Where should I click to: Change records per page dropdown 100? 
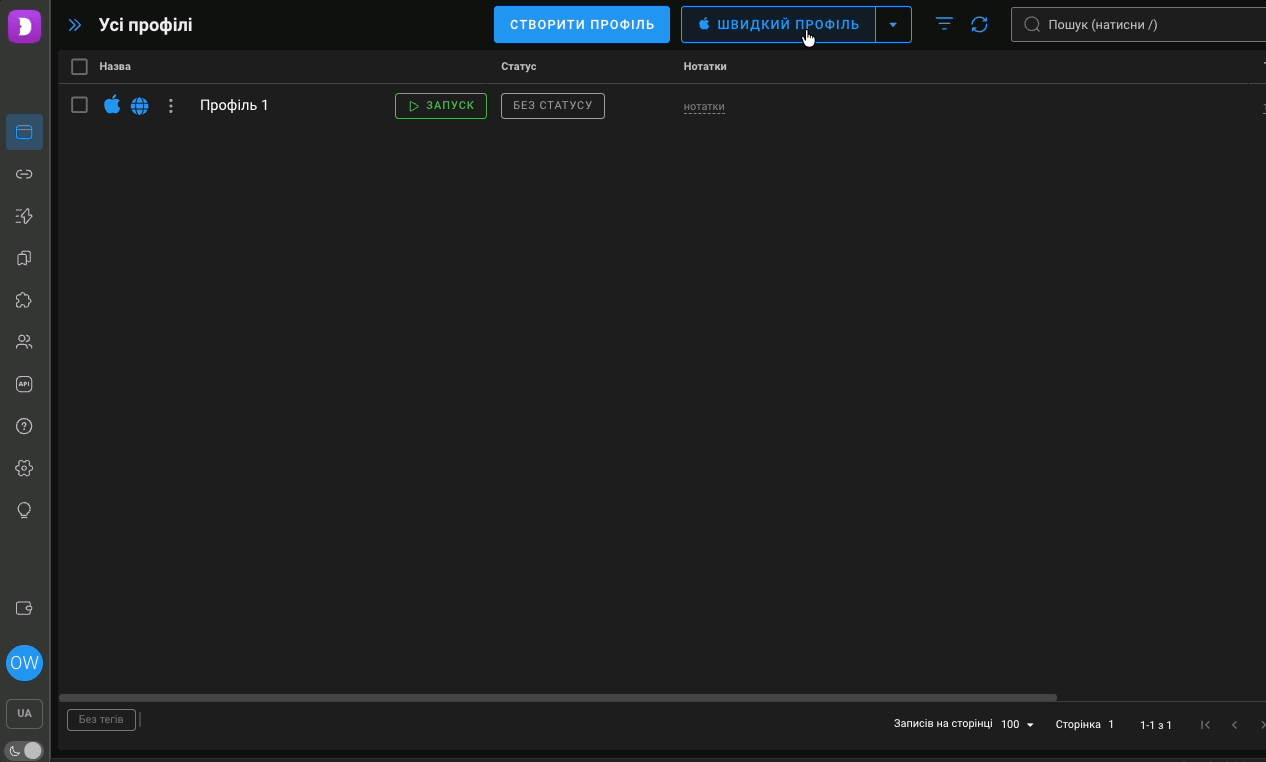[x=1018, y=724]
